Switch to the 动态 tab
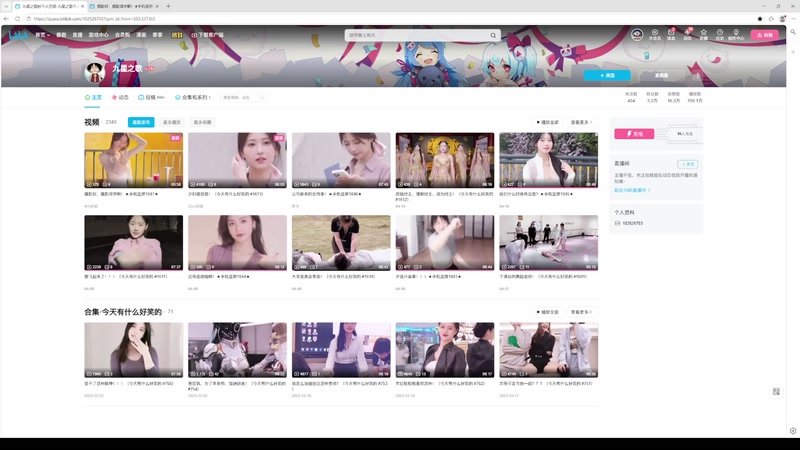 pos(120,97)
